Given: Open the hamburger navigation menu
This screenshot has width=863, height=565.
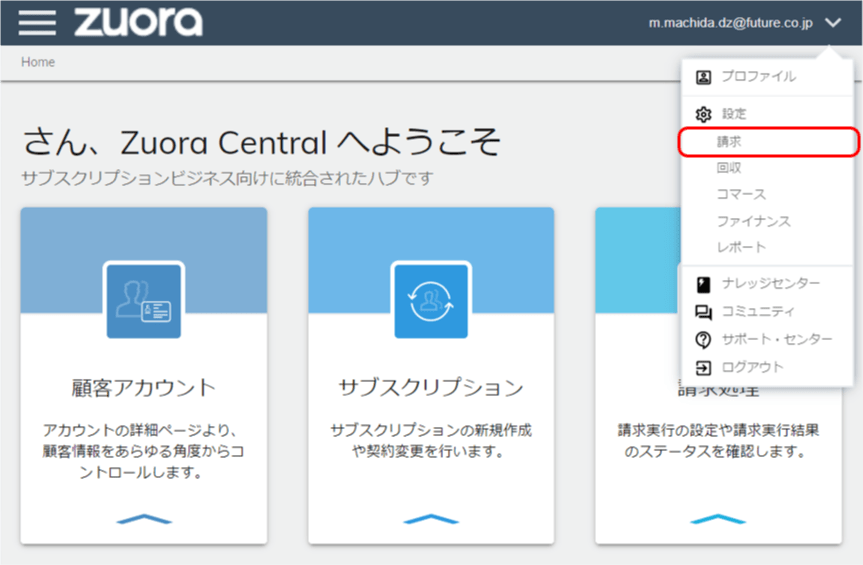Looking at the screenshot, I should [37, 23].
